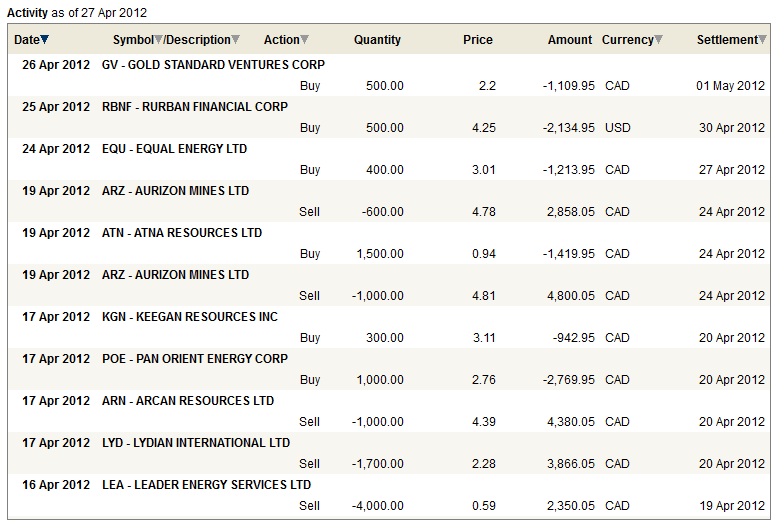The height and width of the screenshot is (524, 777).
Task: Click the Amount column header
Action: [570, 40]
